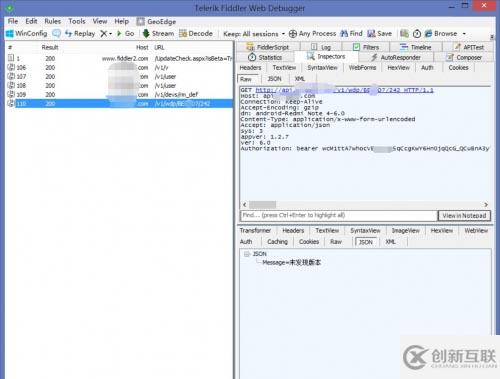Click the Host column header
The height and width of the screenshot is (379, 500).
[x=142, y=47]
